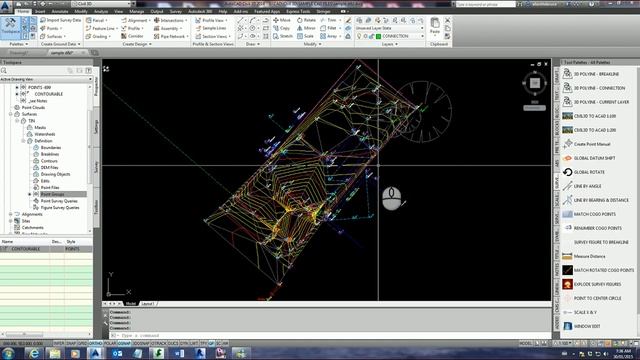Click the 3D Polyline - Connection tool

click(x=594, y=88)
